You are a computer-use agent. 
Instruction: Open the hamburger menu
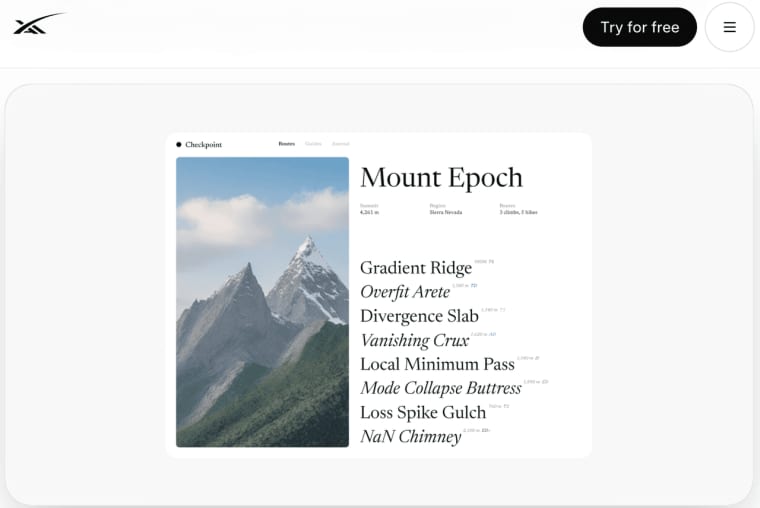(729, 27)
